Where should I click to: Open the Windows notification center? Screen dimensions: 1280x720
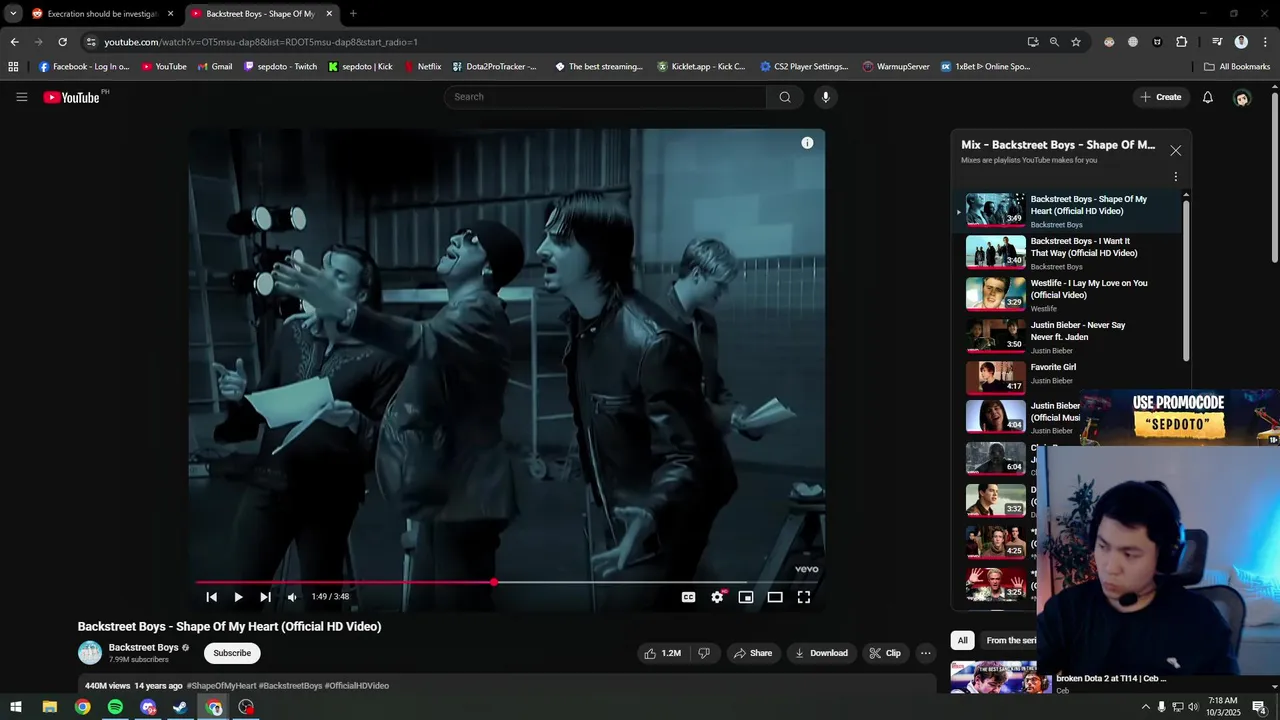click(1260, 707)
